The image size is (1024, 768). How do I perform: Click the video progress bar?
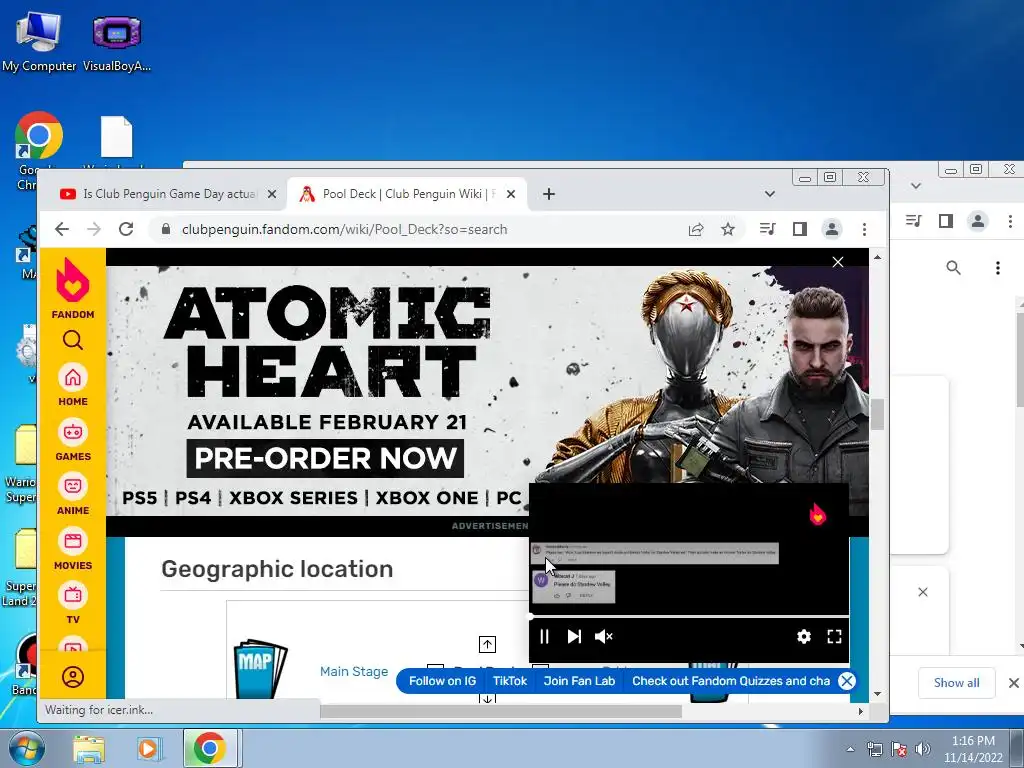688,616
